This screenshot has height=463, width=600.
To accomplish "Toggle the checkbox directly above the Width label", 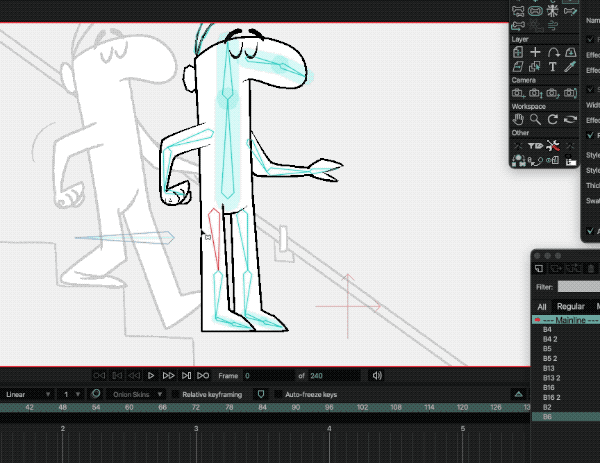I will [x=590, y=89].
